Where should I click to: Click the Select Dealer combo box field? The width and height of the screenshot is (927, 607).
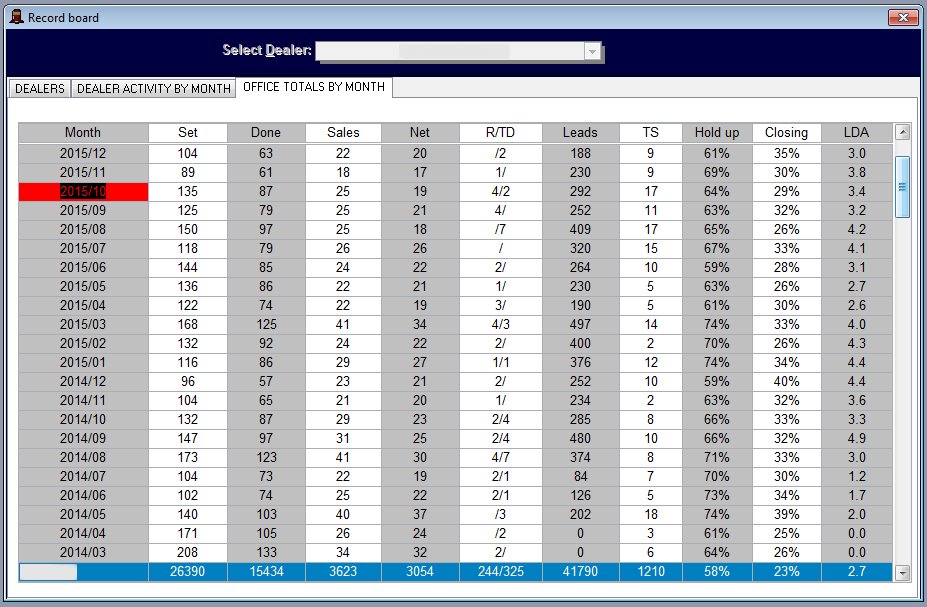point(459,51)
